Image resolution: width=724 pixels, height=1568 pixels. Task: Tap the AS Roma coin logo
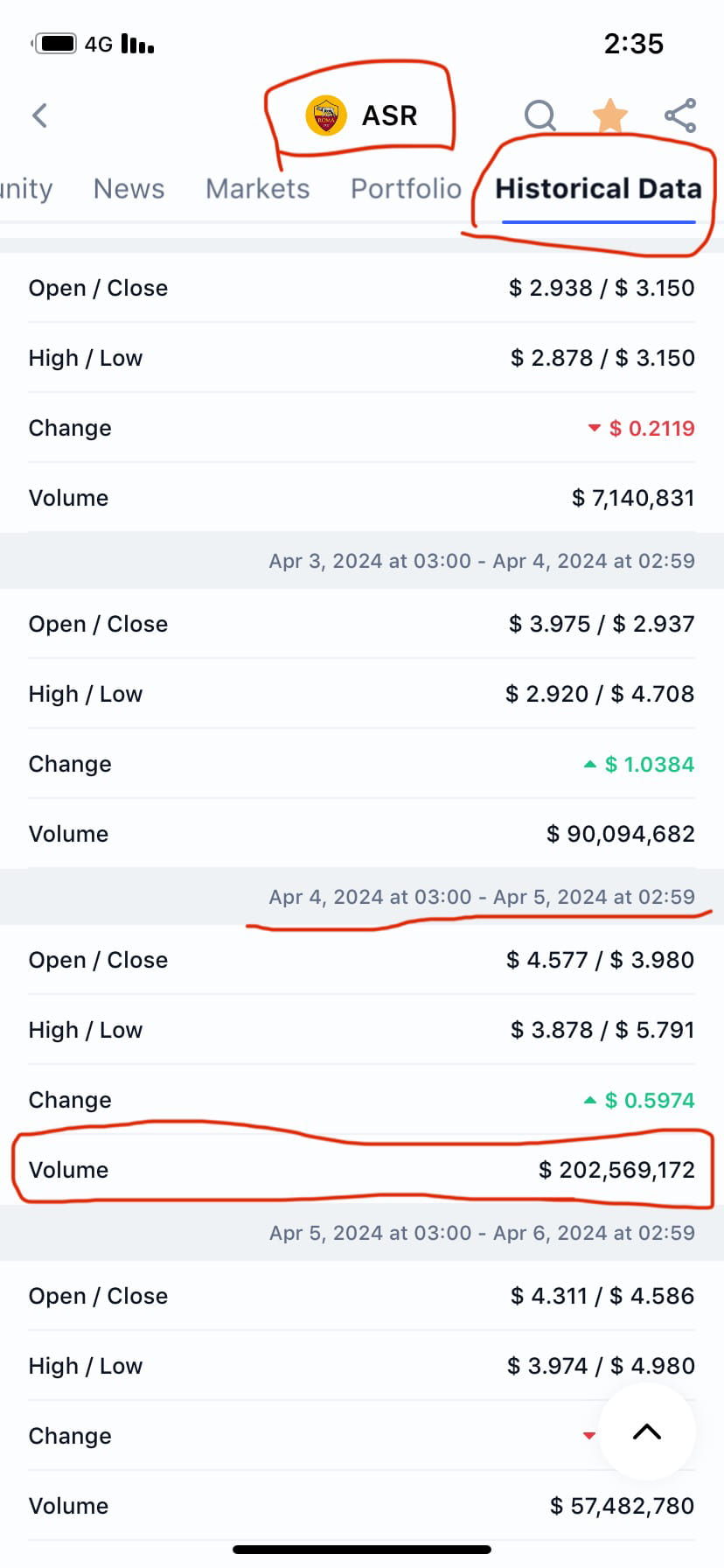pos(326,115)
